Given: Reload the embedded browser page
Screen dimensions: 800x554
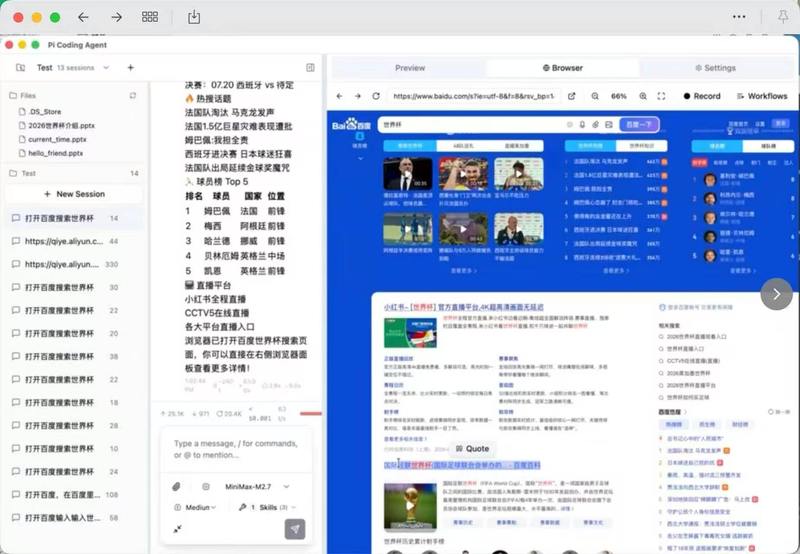Looking at the screenshot, I should (x=376, y=96).
